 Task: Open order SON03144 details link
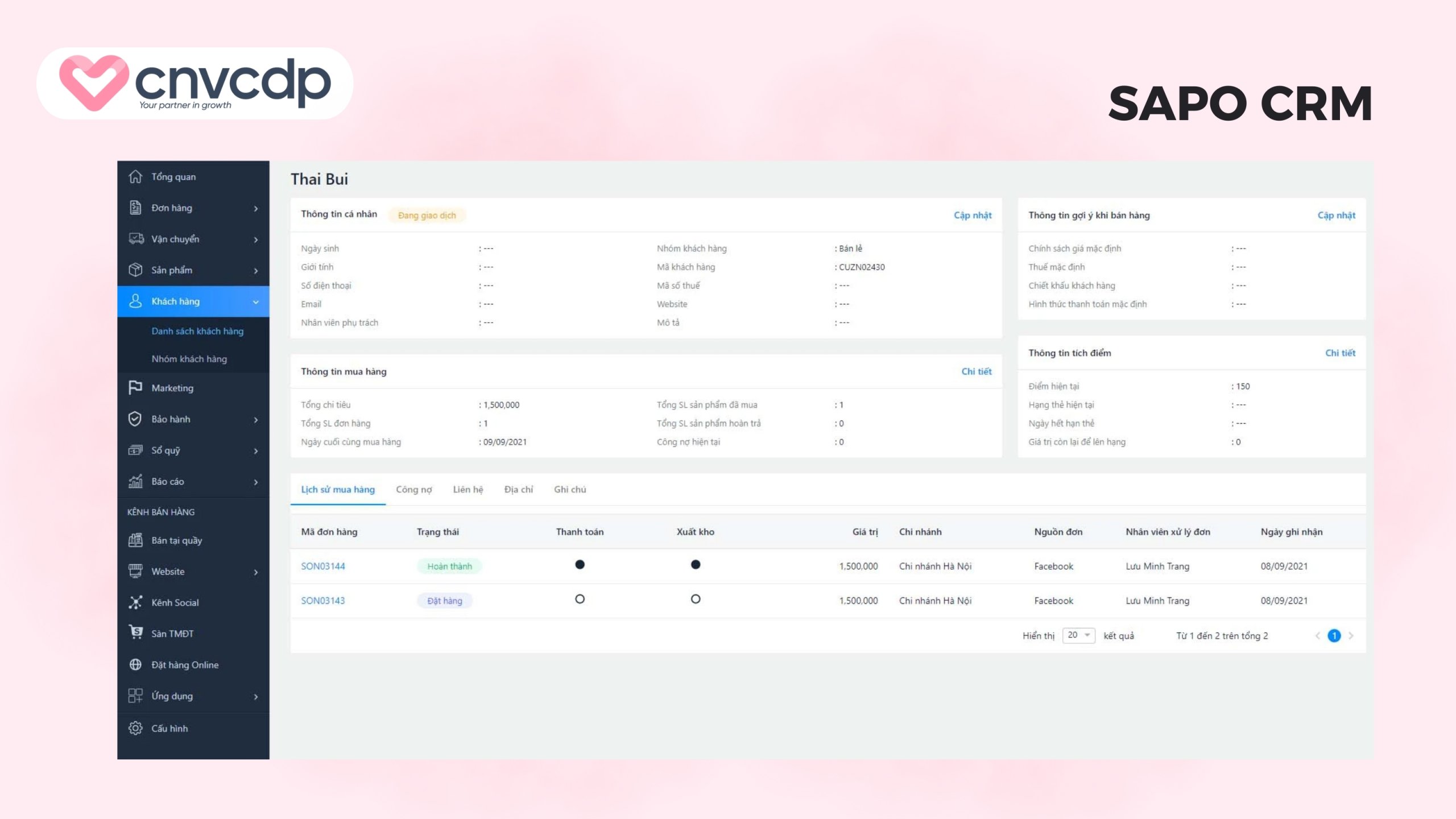pyautogui.click(x=323, y=566)
